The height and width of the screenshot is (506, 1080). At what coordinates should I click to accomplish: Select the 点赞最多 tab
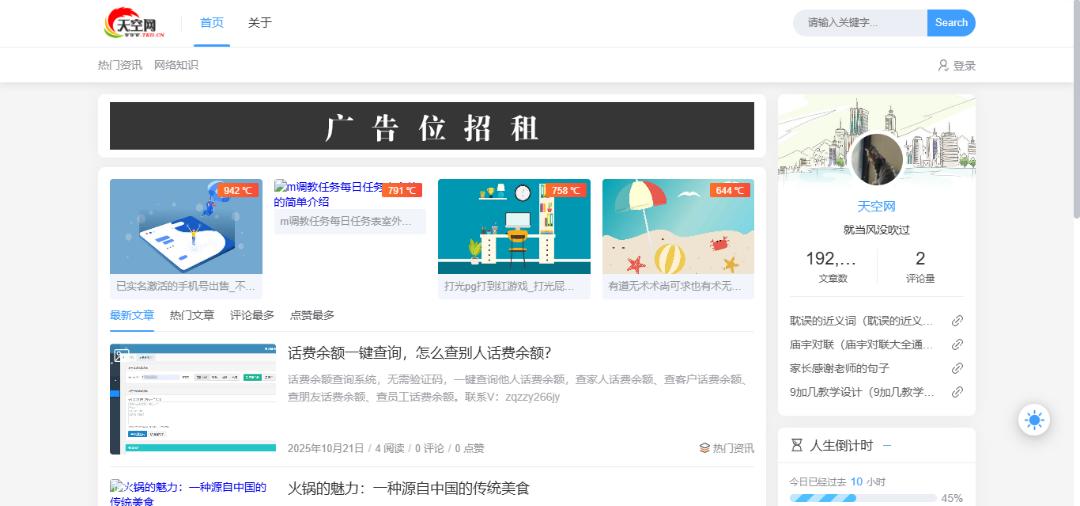(312, 315)
